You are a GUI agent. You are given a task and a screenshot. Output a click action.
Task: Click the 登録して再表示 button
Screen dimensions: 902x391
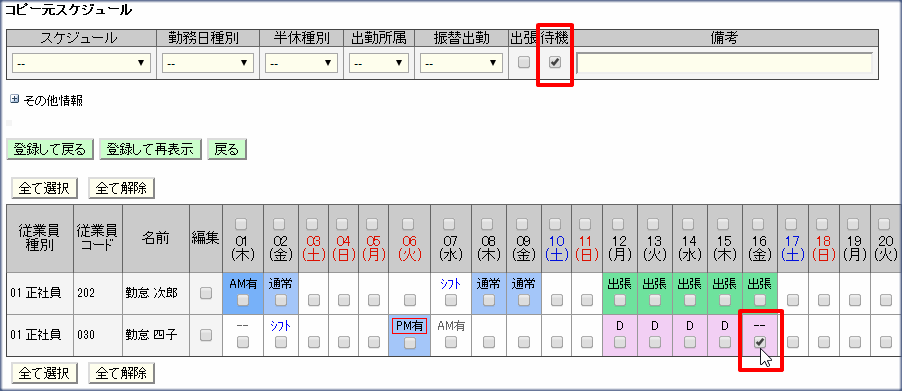150,150
